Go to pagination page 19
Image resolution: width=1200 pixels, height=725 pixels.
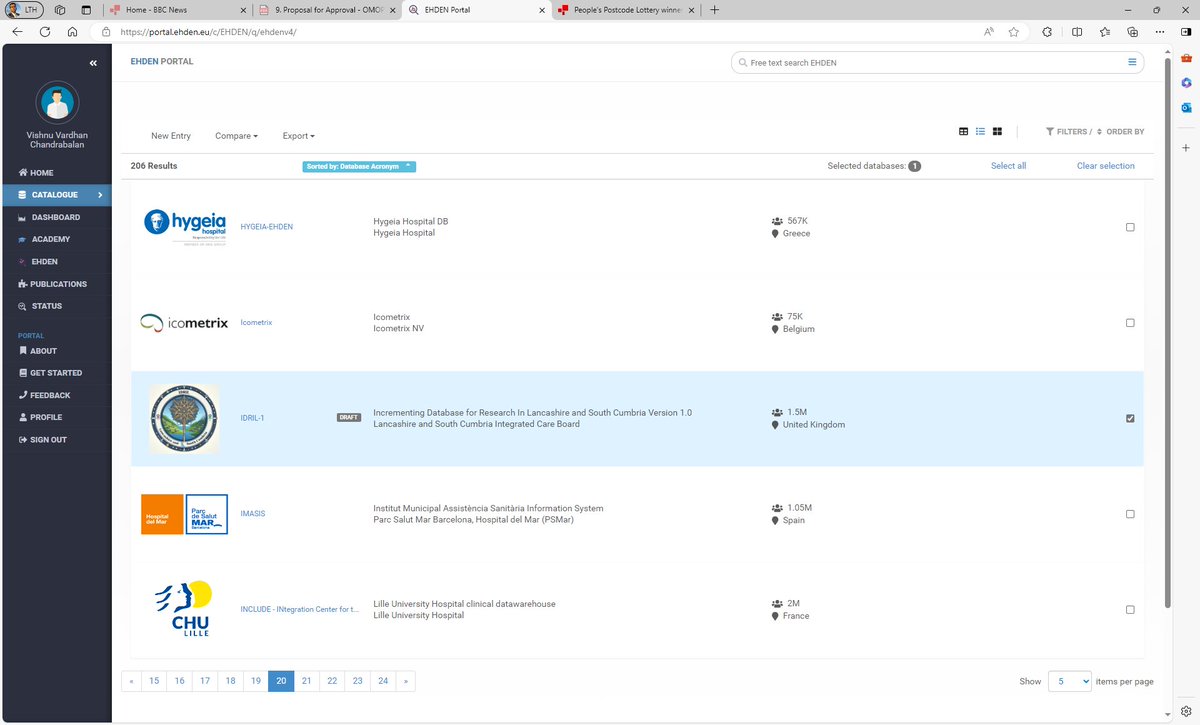tap(255, 681)
